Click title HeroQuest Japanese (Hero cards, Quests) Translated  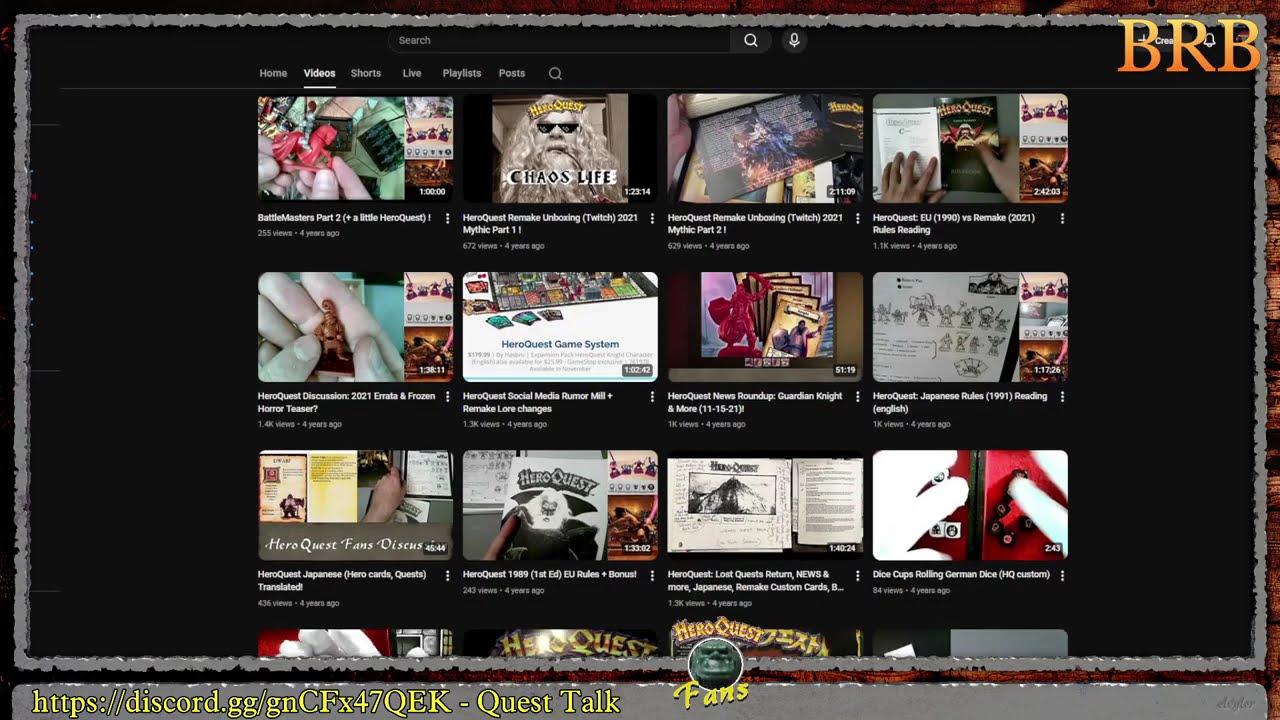click(x=342, y=581)
